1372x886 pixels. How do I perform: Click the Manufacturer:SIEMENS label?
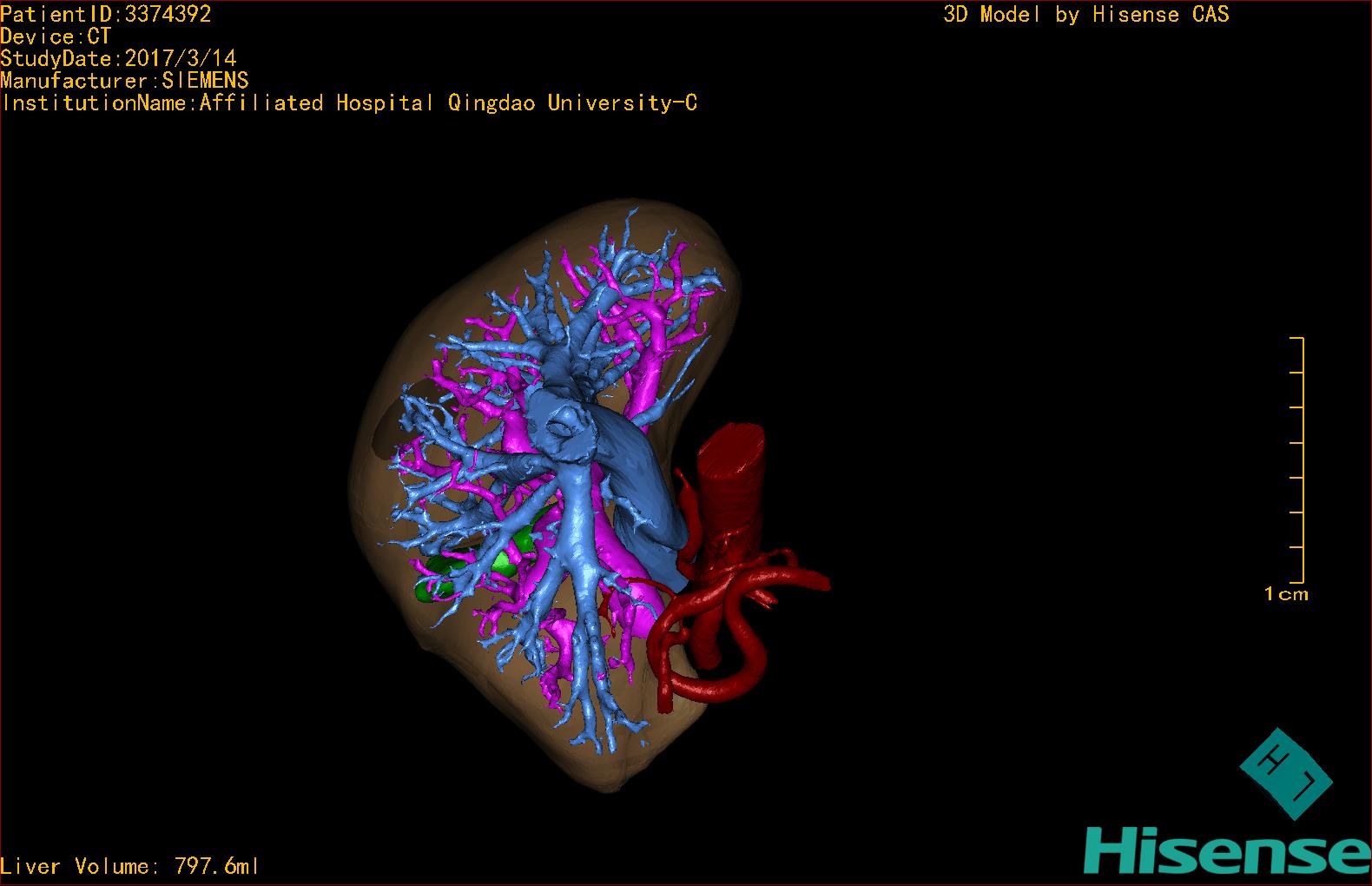coord(125,81)
